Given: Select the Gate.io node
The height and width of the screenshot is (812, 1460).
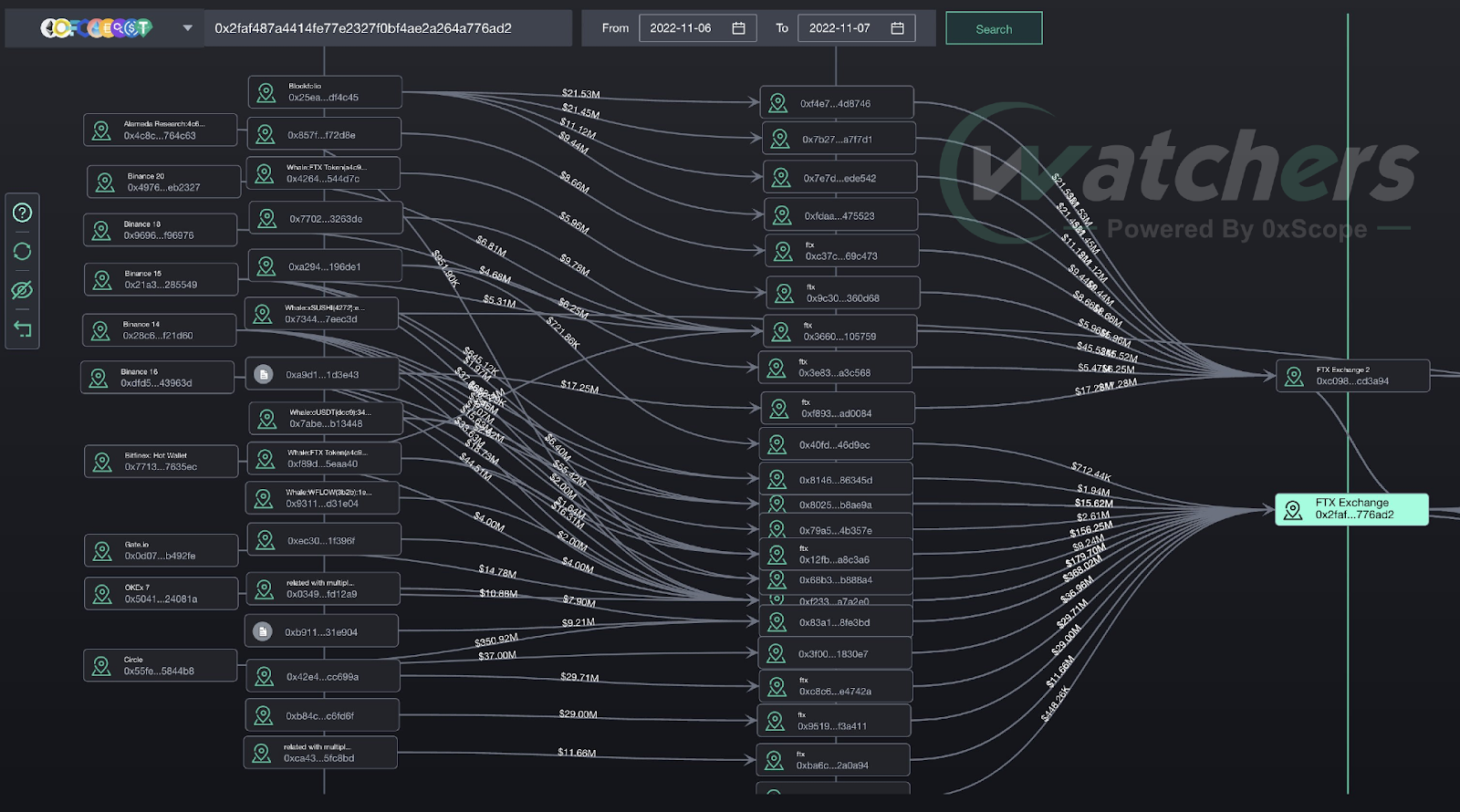Looking at the screenshot, I should [x=162, y=550].
